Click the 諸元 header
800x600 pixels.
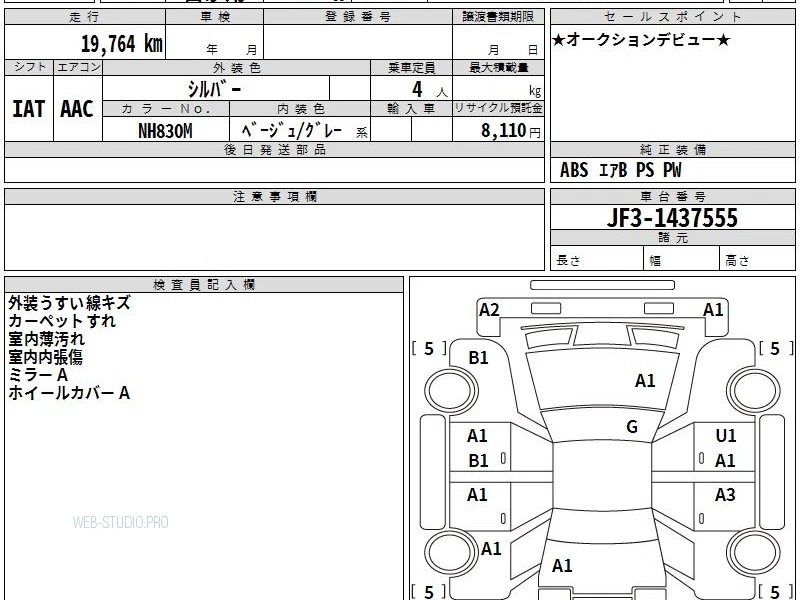[x=672, y=237]
